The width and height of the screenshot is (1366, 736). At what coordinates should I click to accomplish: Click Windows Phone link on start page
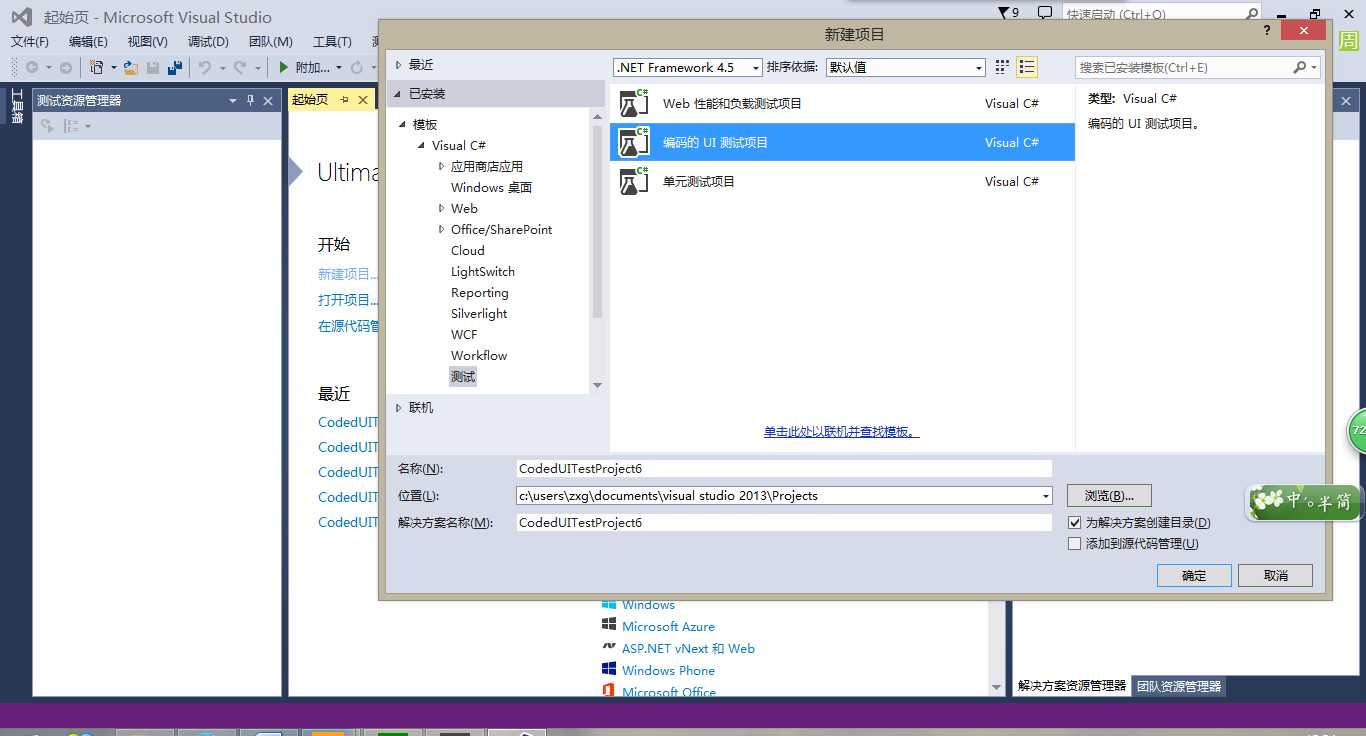coord(668,671)
